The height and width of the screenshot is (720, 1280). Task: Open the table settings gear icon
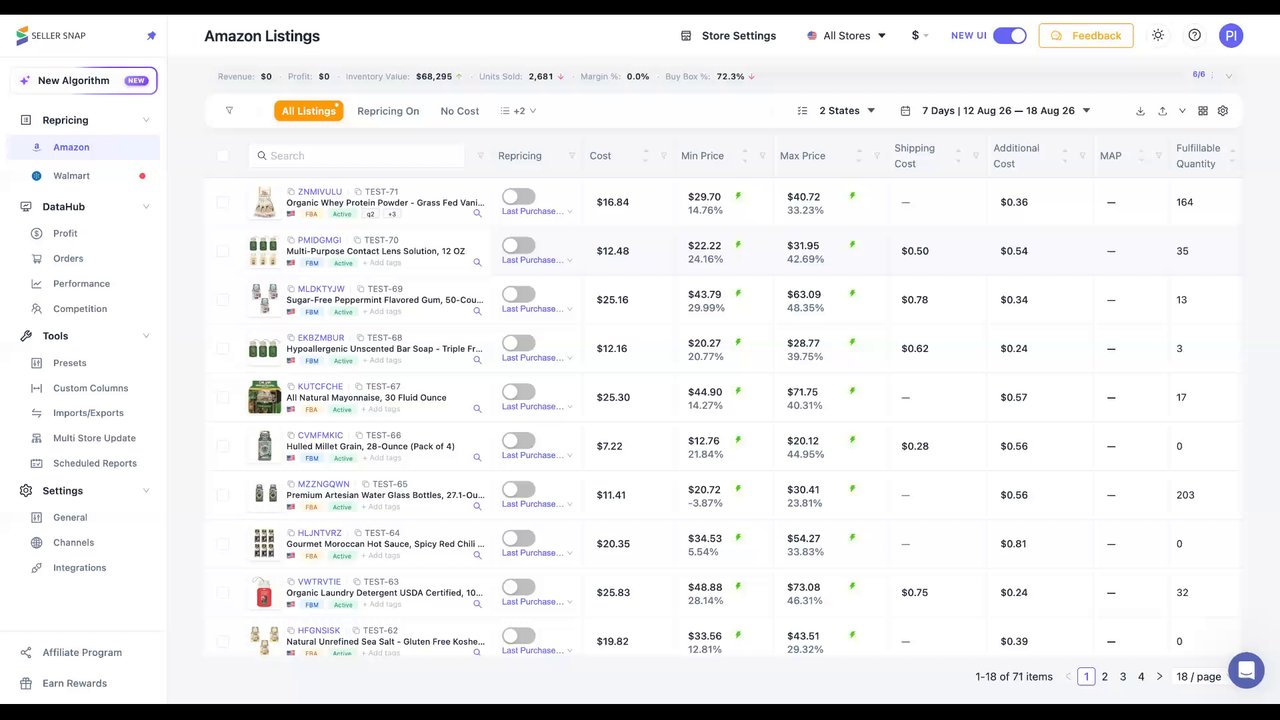(1223, 111)
